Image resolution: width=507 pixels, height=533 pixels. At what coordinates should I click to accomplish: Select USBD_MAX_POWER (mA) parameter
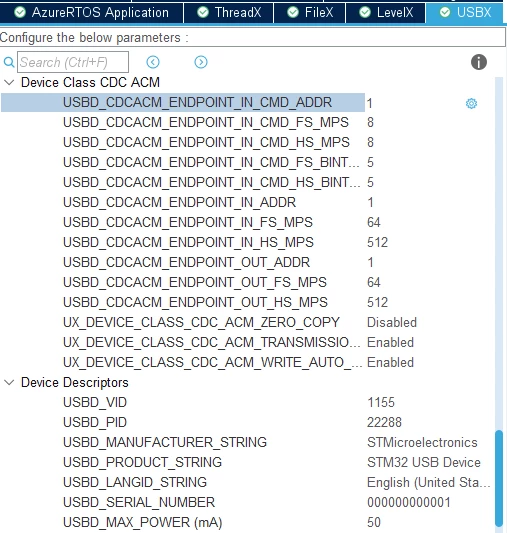pyautogui.click(x=142, y=523)
